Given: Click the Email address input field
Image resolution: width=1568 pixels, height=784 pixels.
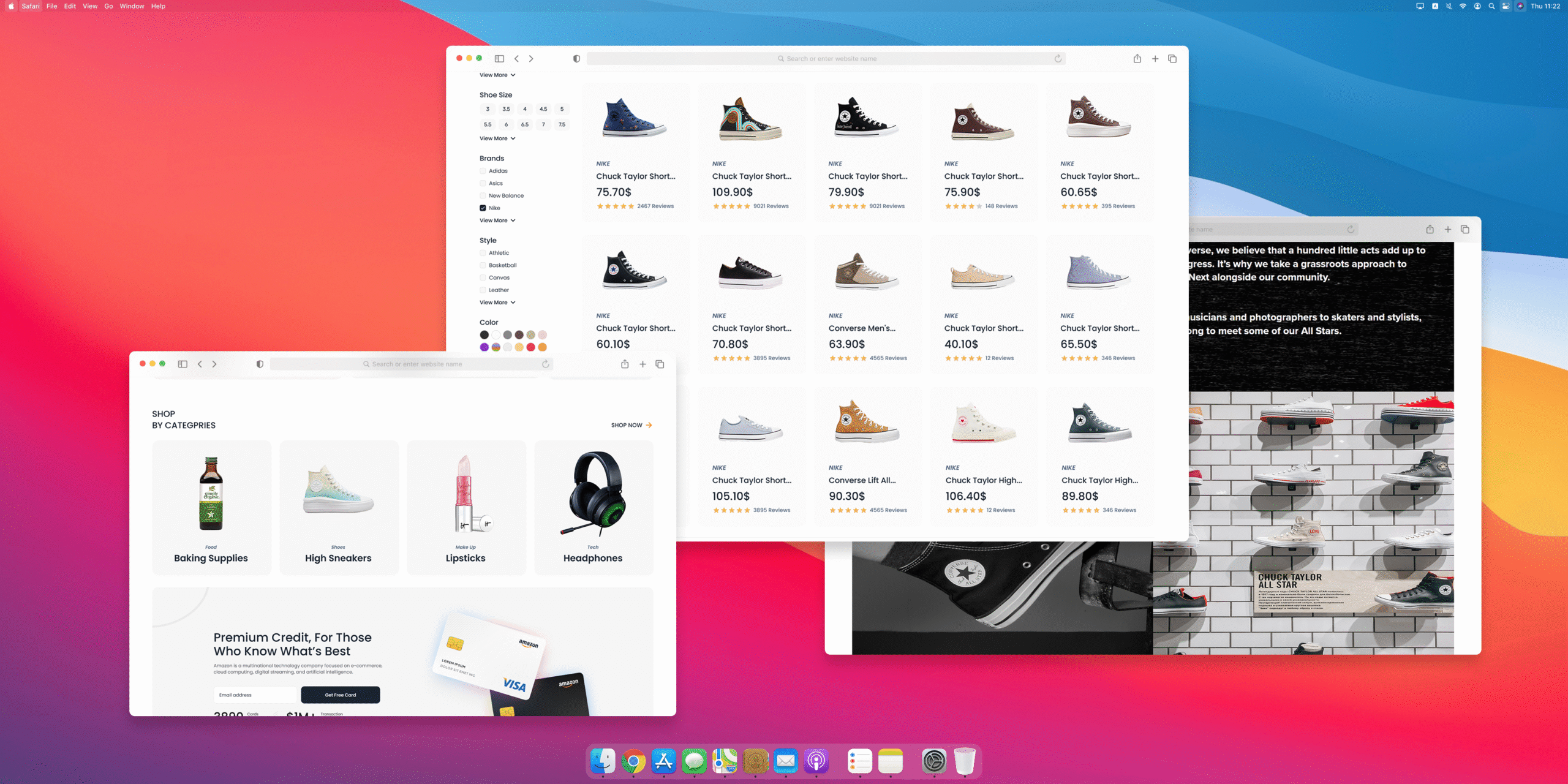Looking at the screenshot, I should click(254, 695).
